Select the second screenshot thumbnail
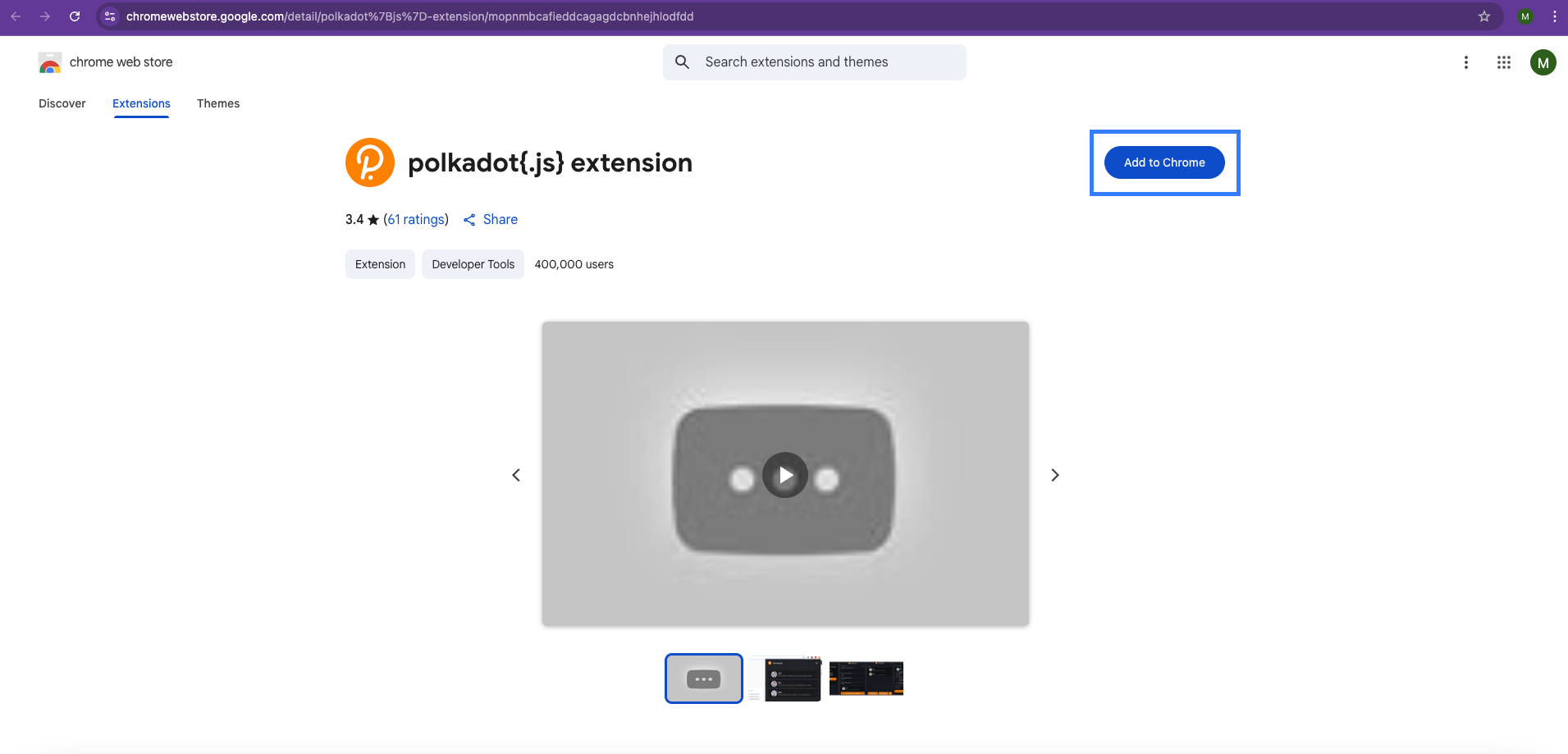This screenshot has height=754, width=1568. 784,679
